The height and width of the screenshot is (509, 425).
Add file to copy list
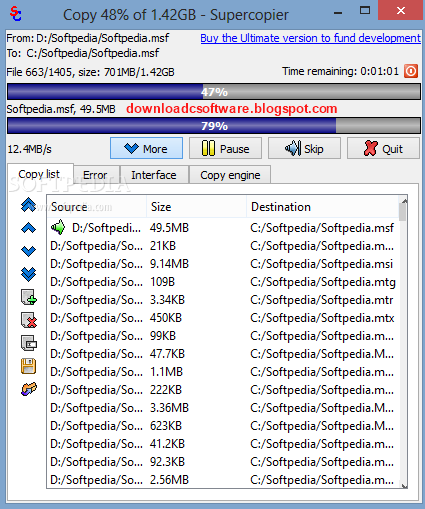pyautogui.click(x=29, y=297)
